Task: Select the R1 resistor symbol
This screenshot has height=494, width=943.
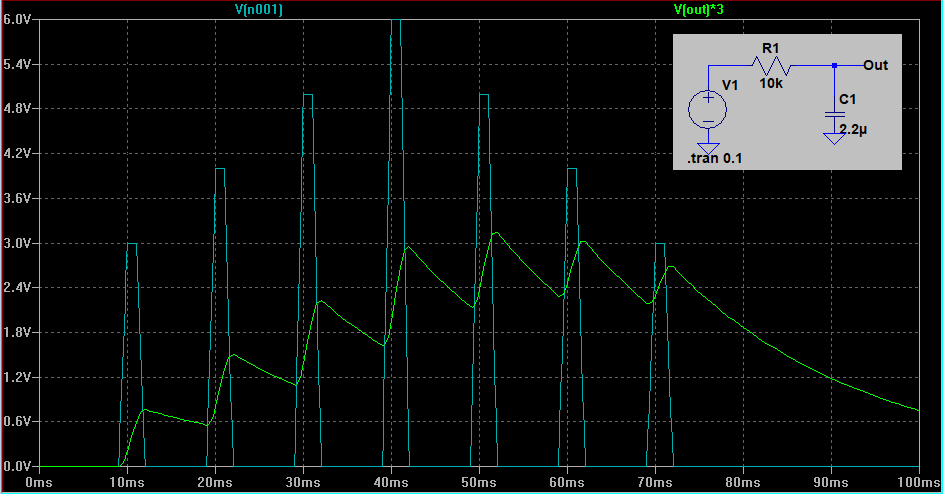Action: click(772, 65)
